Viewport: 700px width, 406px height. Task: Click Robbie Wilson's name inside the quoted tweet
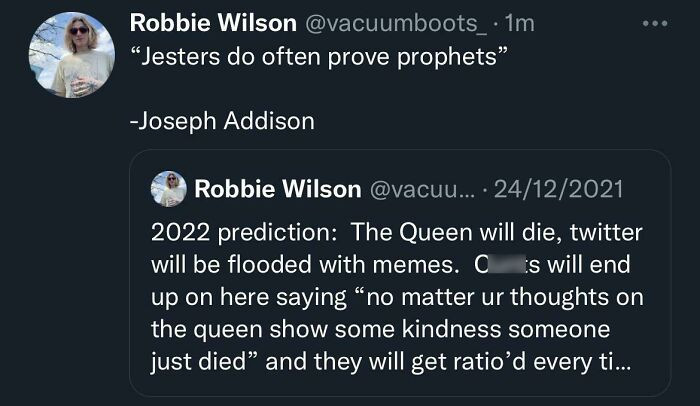(278, 189)
